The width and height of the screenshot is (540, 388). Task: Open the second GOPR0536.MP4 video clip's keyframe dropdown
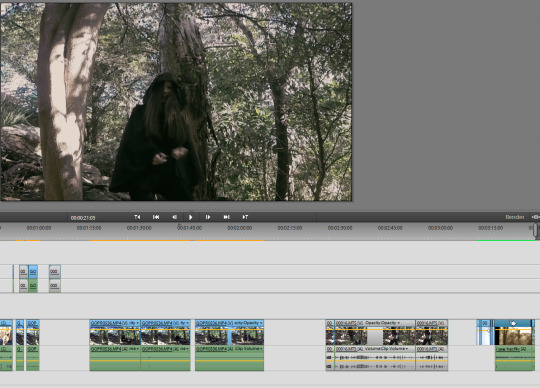click(188, 323)
